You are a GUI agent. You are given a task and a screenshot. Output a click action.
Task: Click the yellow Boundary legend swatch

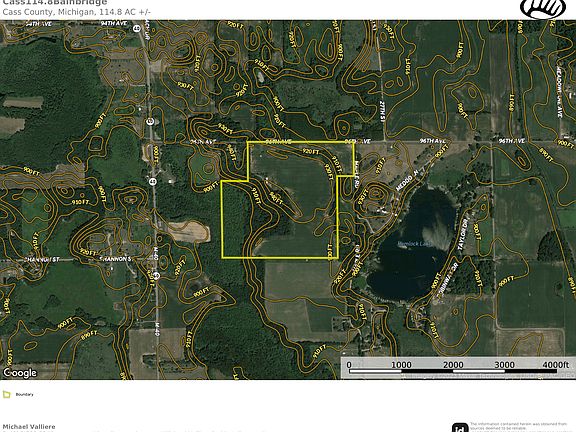(7, 395)
